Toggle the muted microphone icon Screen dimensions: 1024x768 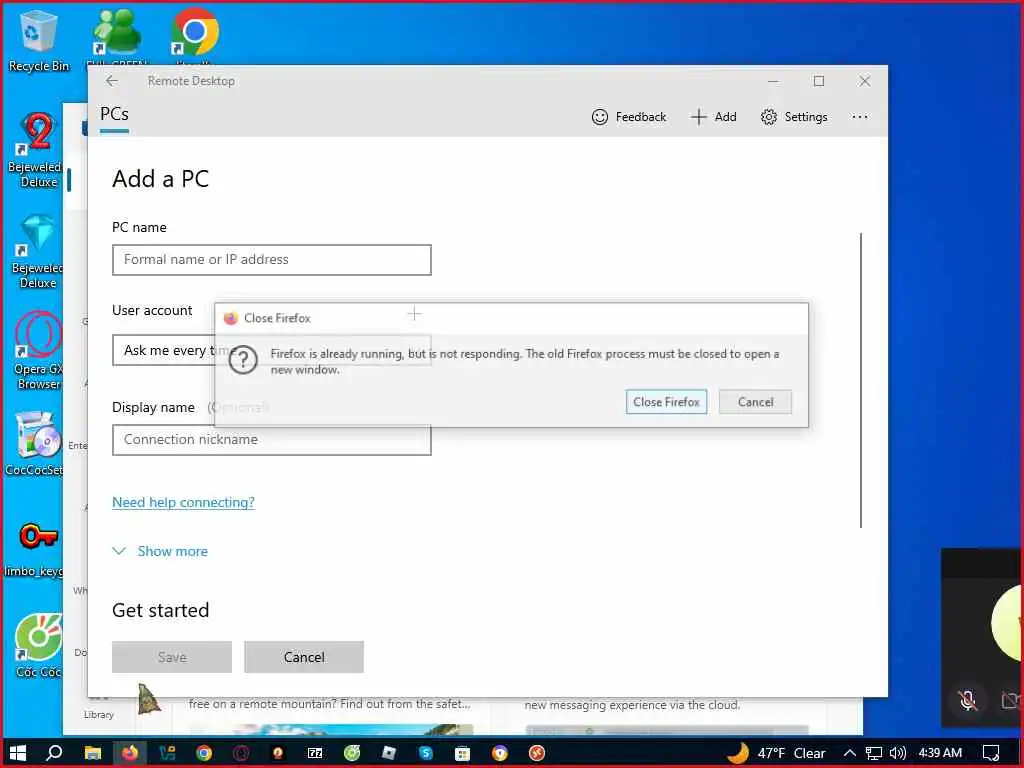click(x=968, y=701)
